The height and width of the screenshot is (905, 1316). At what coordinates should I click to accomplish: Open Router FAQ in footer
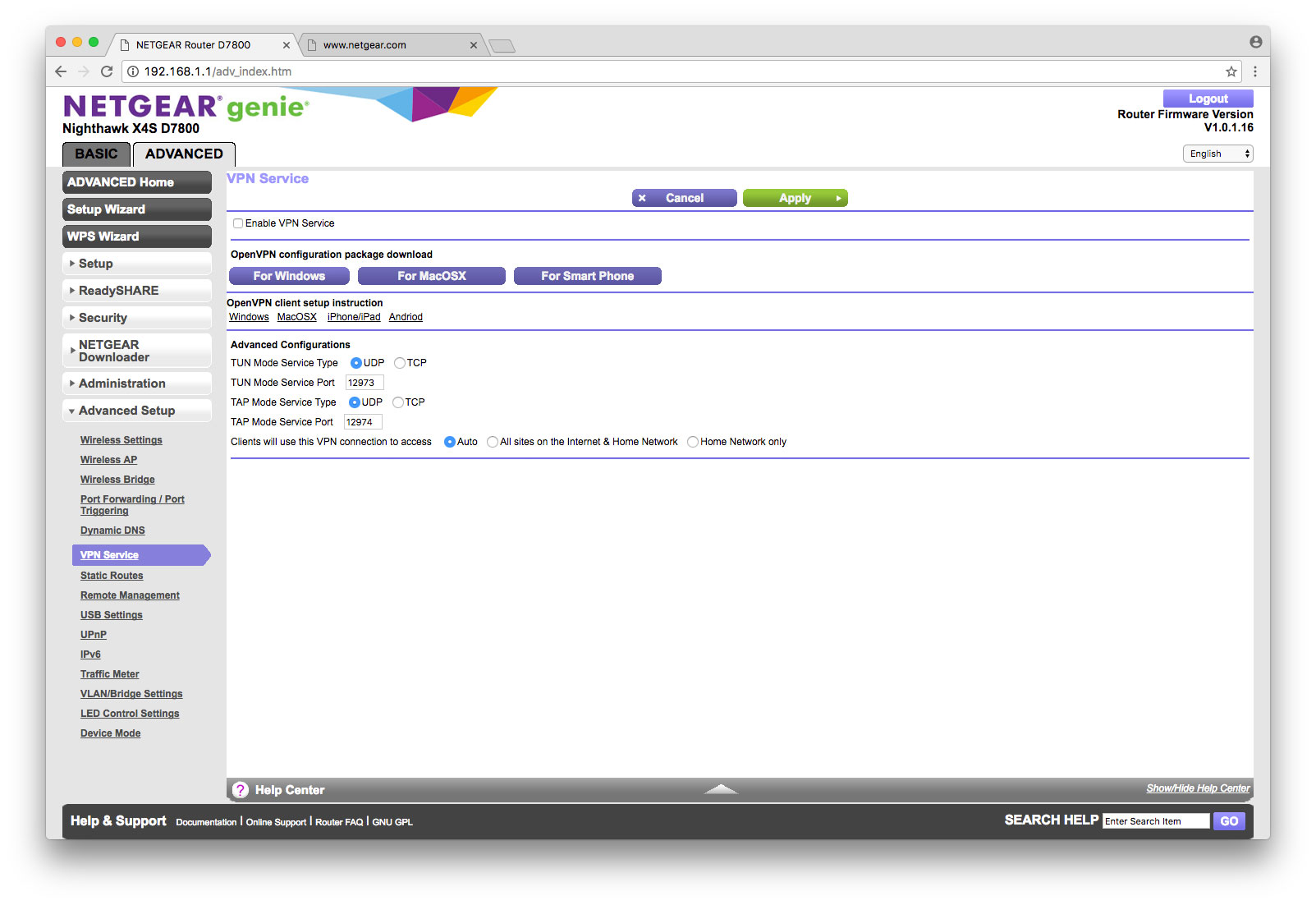(339, 822)
